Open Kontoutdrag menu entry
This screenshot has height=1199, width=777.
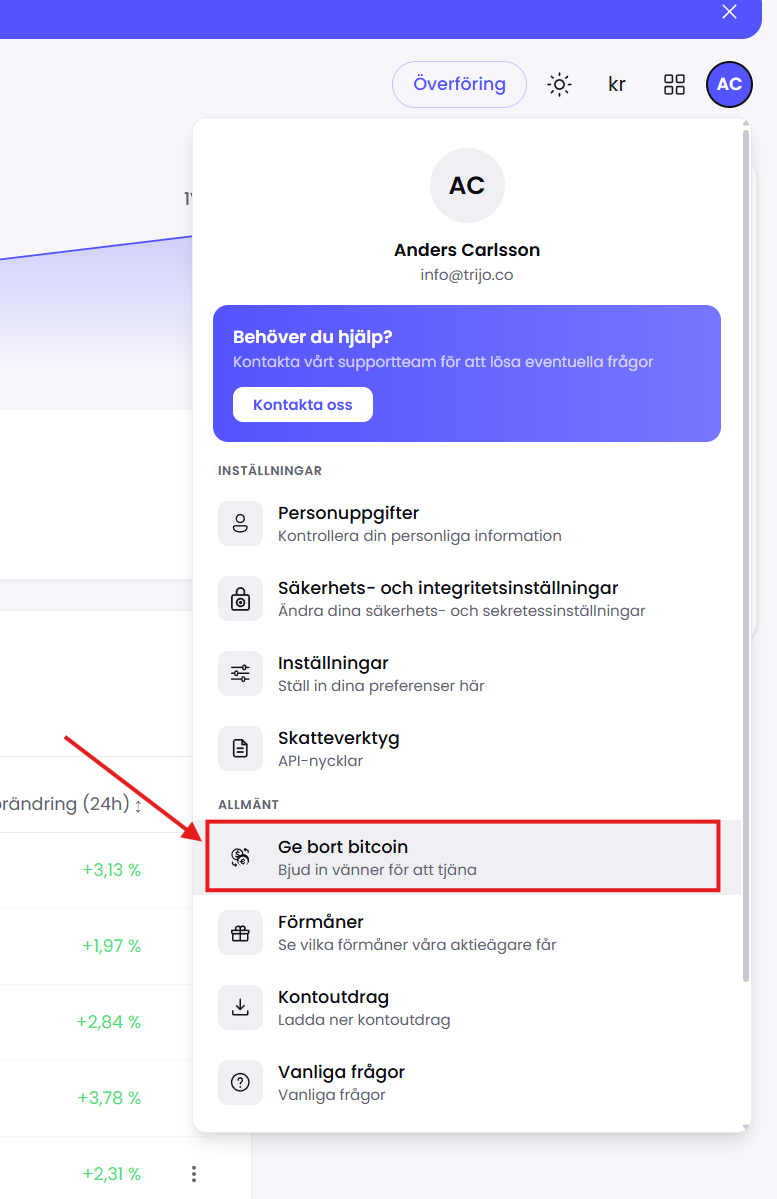467,1008
